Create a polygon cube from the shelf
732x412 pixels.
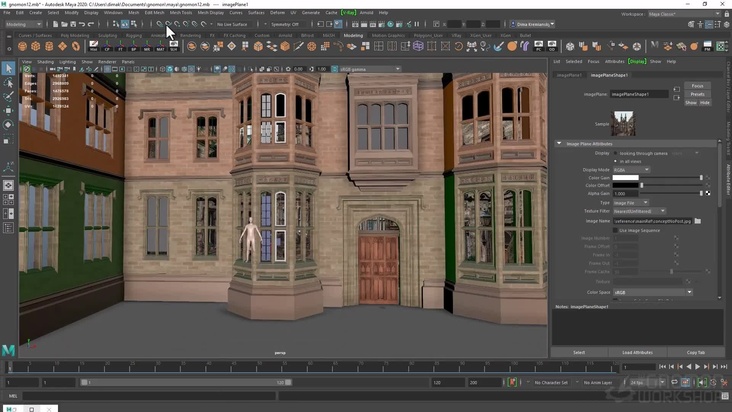tap(35, 46)
